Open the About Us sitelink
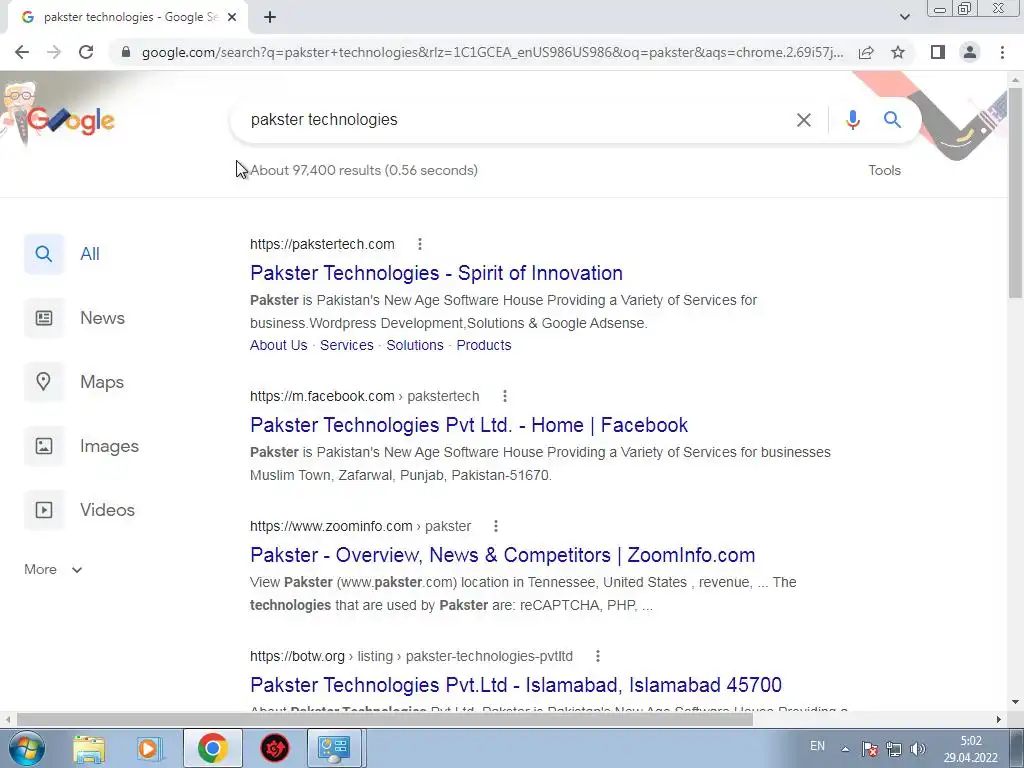This screenshot has height=768, width=1024. [278, 345]
